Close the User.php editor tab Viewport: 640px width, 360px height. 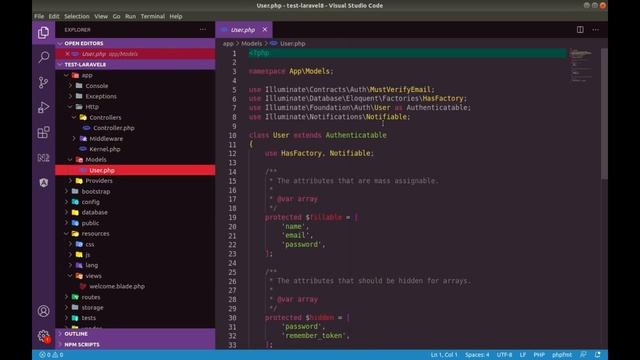(264, 30)
